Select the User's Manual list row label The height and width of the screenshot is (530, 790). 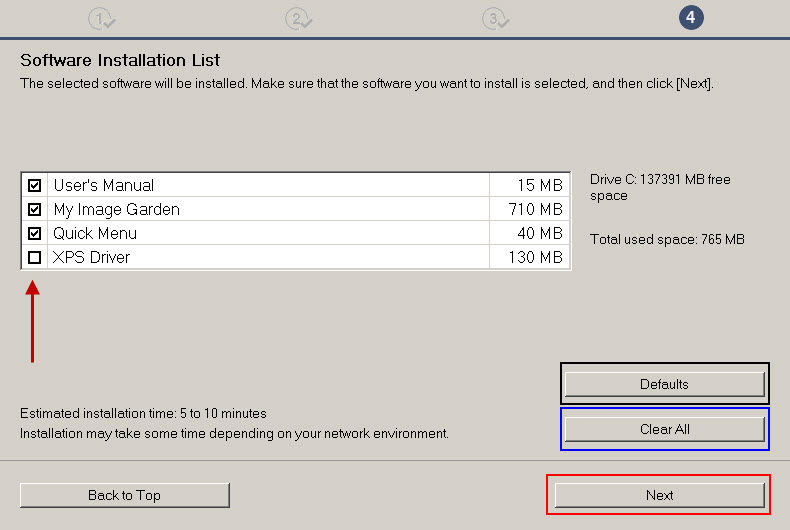point(104,186)
